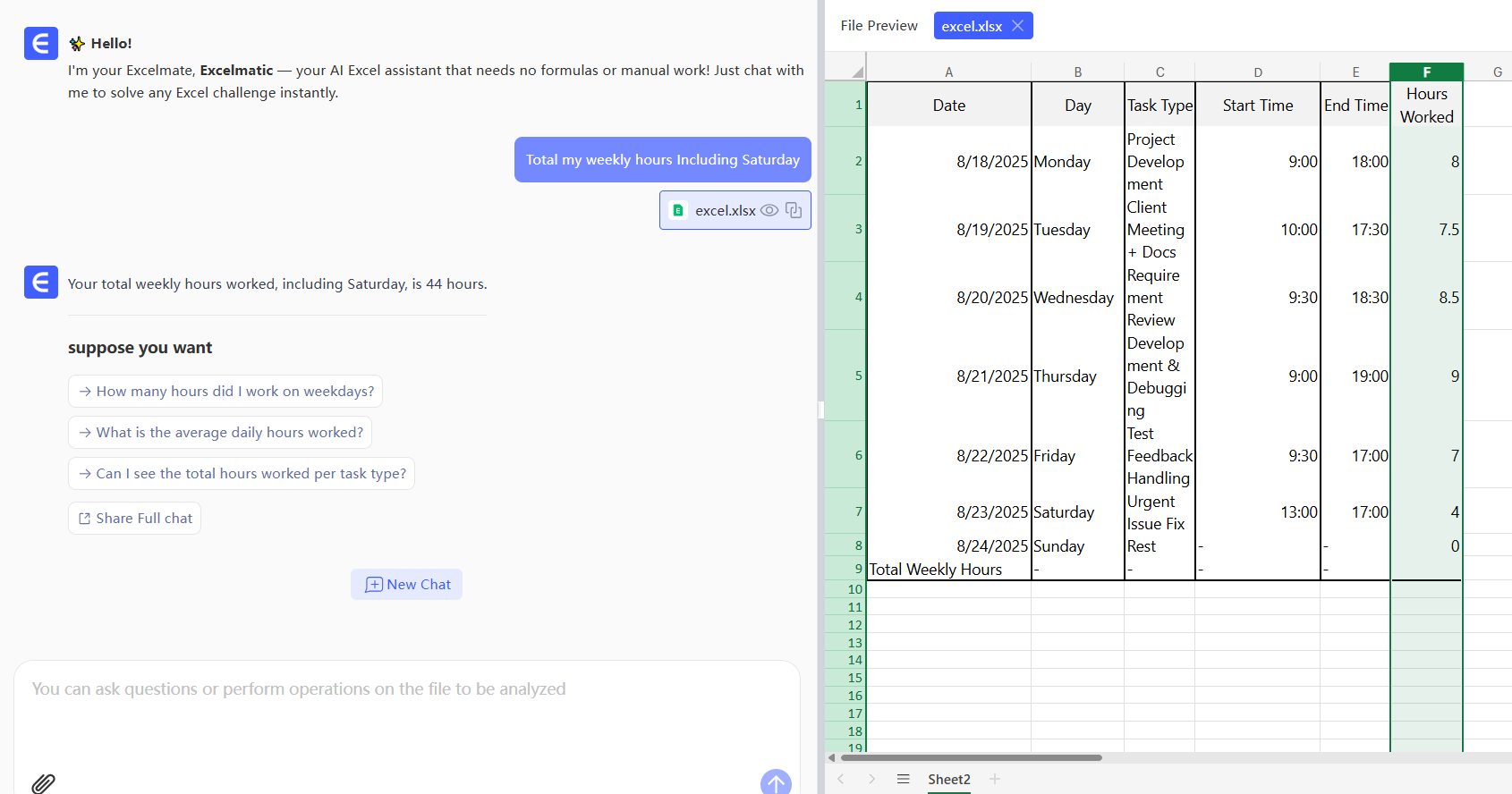
Task: Click the copy icon on excel.xlsx attachment
Action: pyautogui.click(x=794, y=210)
